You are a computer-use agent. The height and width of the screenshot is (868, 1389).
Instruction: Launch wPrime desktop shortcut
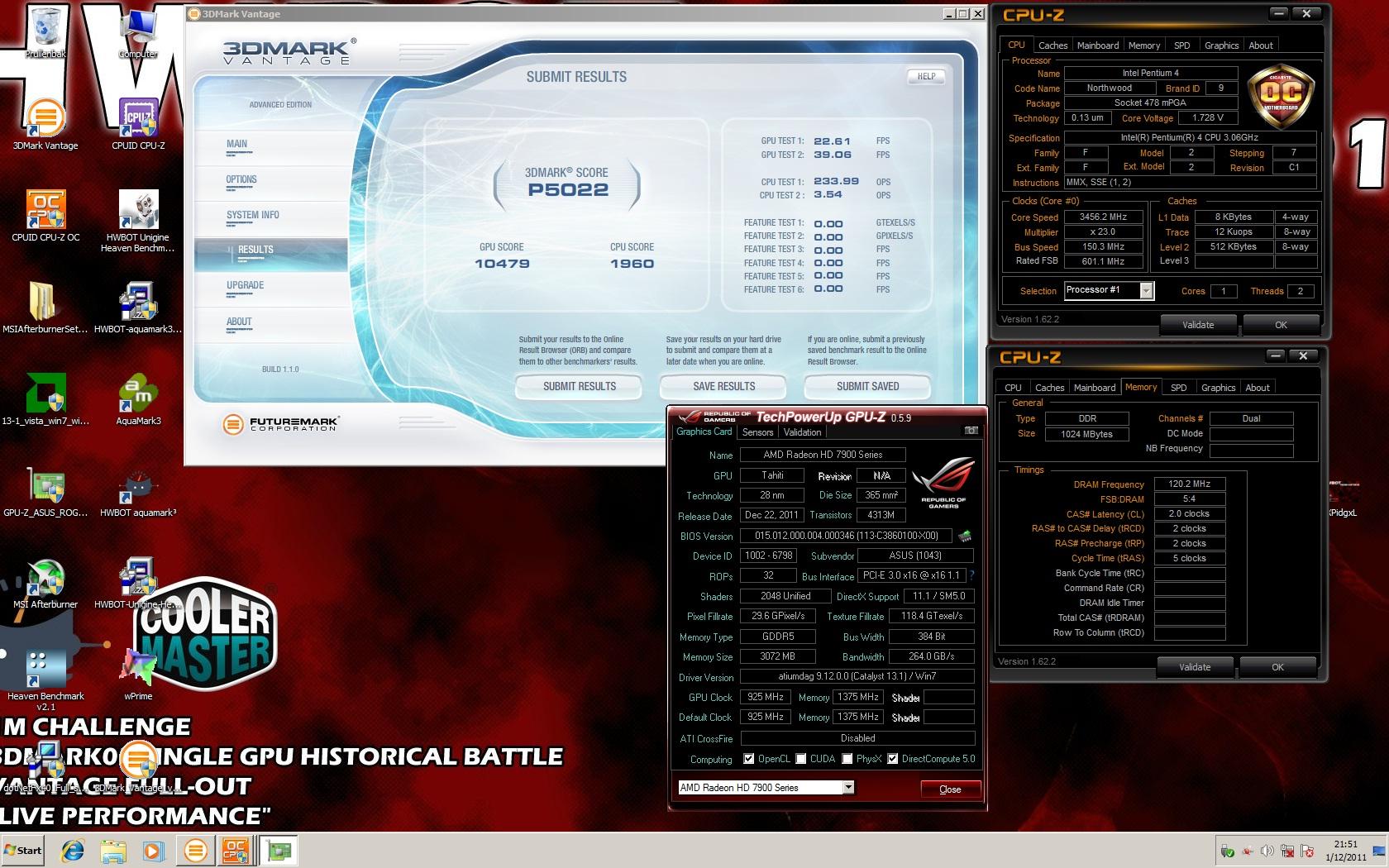pos(138,675)
